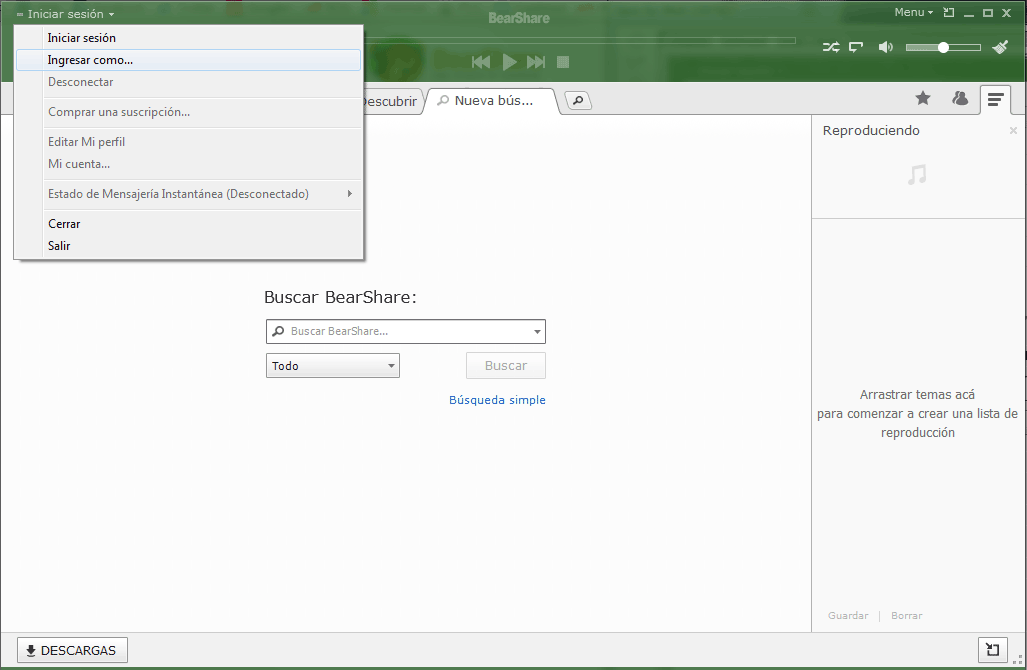Image resolution: width=1027 pixels, height=670 pixels.
Task: Switch to mini player from title bar icon
Action: pyautogui.click(x=948, y=12)
